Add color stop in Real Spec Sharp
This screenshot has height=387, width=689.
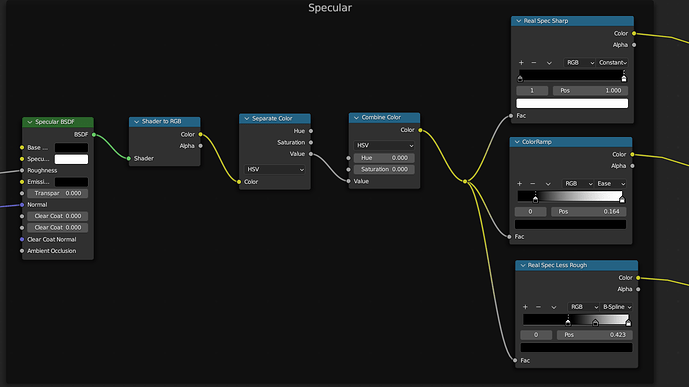point(521,63)
